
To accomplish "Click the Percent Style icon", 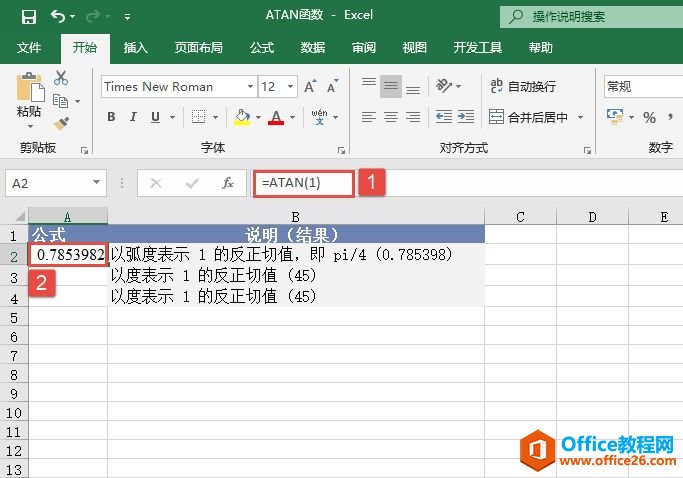I will pos(649,117).
